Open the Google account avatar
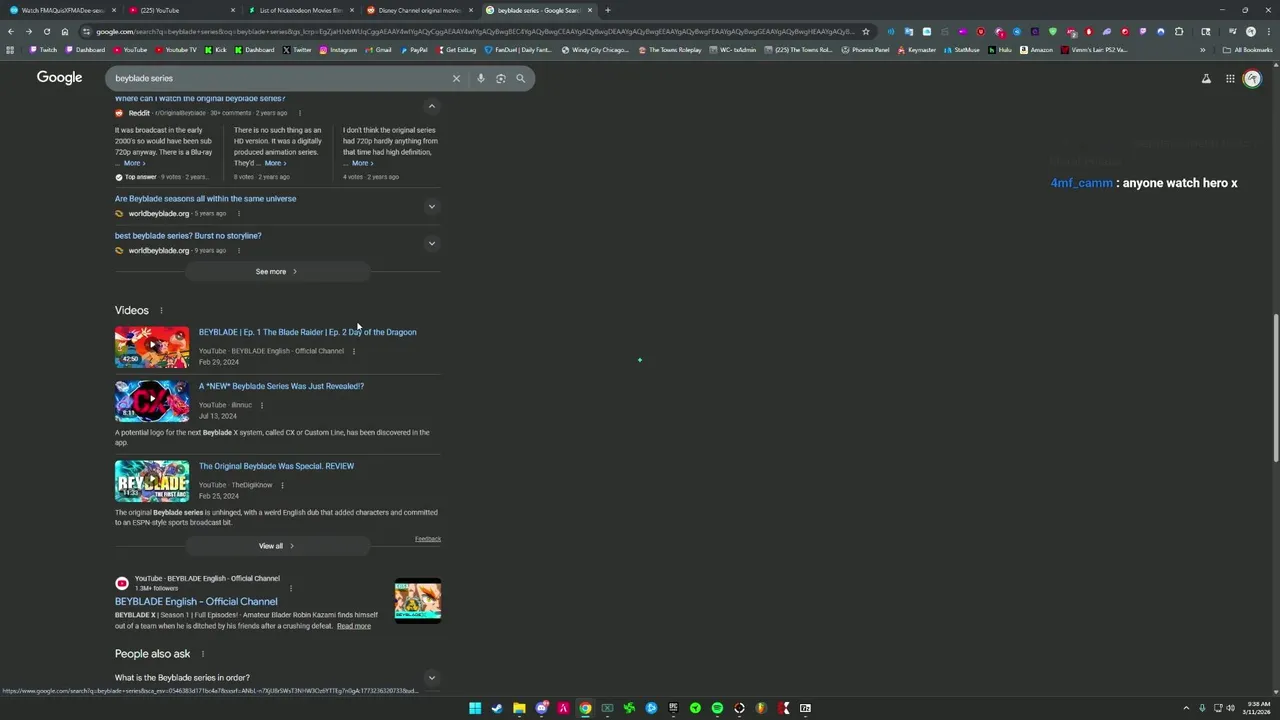Viewport: 1280px width, 720px height. (1252, 79)
